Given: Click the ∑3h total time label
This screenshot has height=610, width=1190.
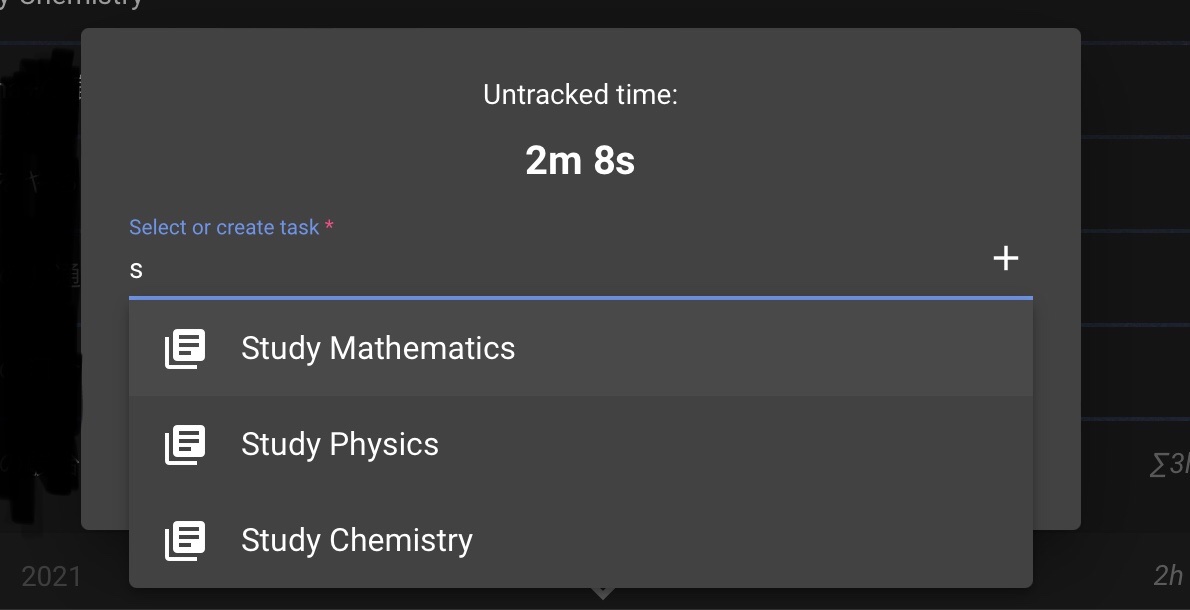Looking at the screenshot, I should tap(1172, 462).
